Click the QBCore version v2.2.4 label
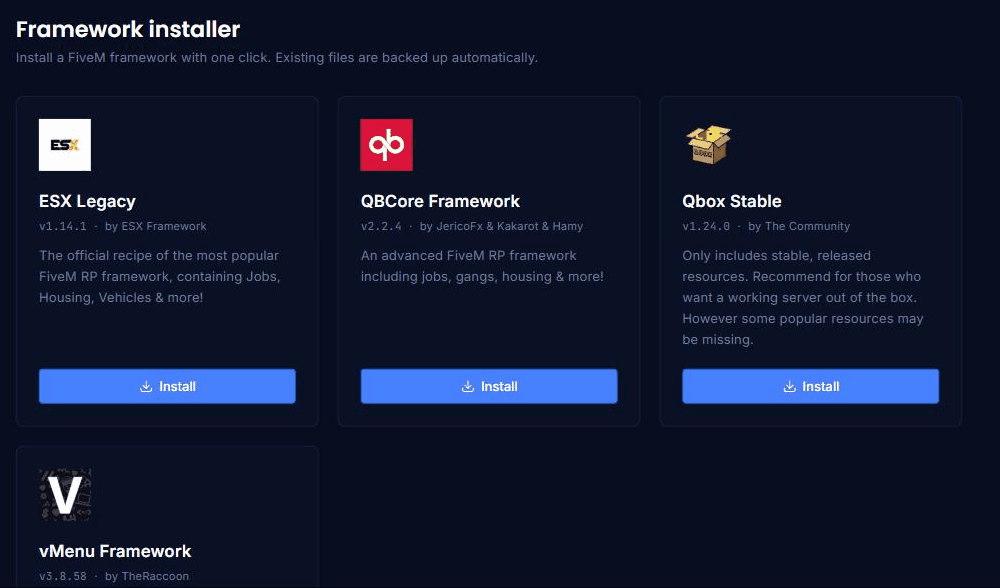This screenshot has width=1000, height=588. click(381, 226)
